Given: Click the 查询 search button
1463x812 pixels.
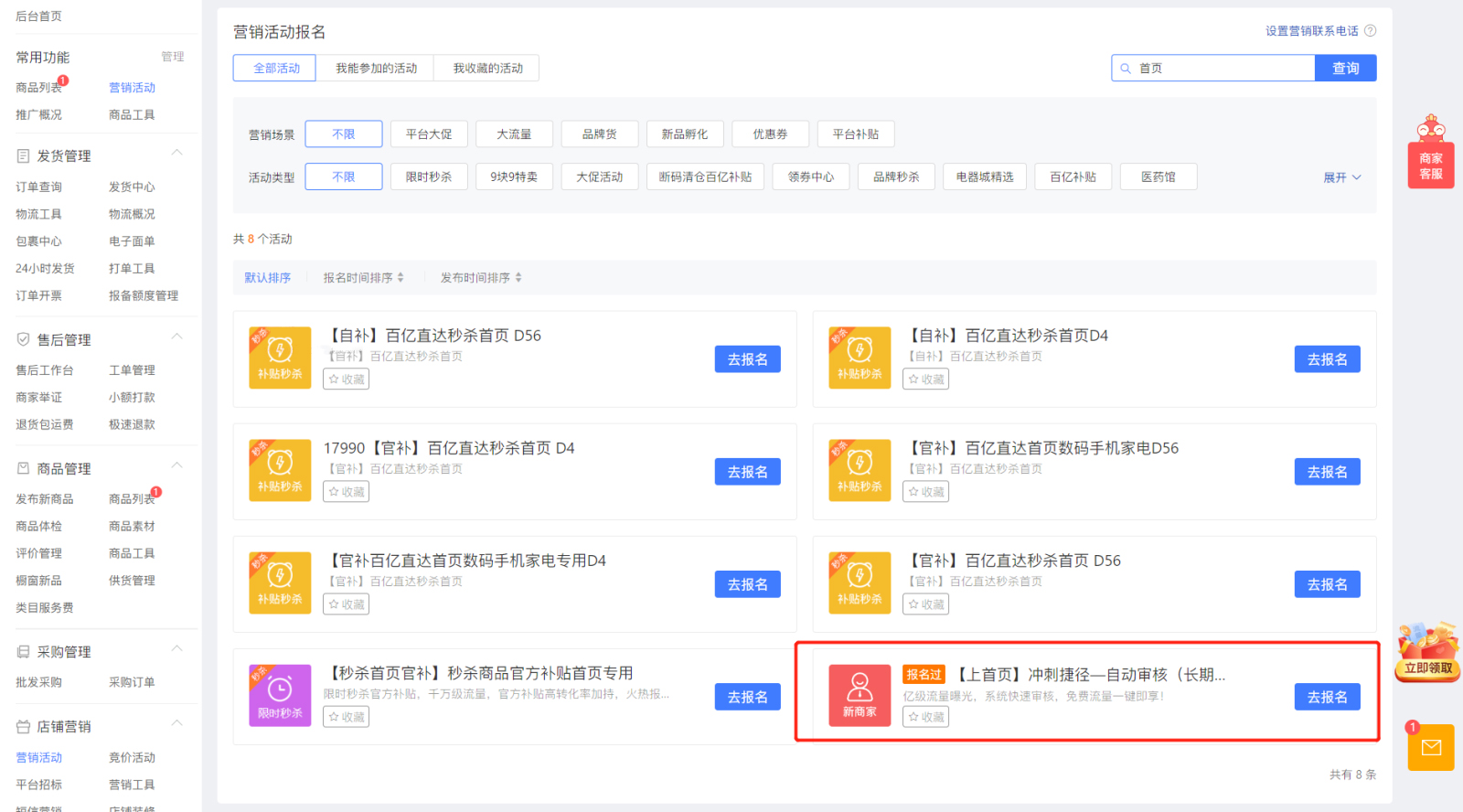Looking at the screenshot, I should pos(1345,69).
